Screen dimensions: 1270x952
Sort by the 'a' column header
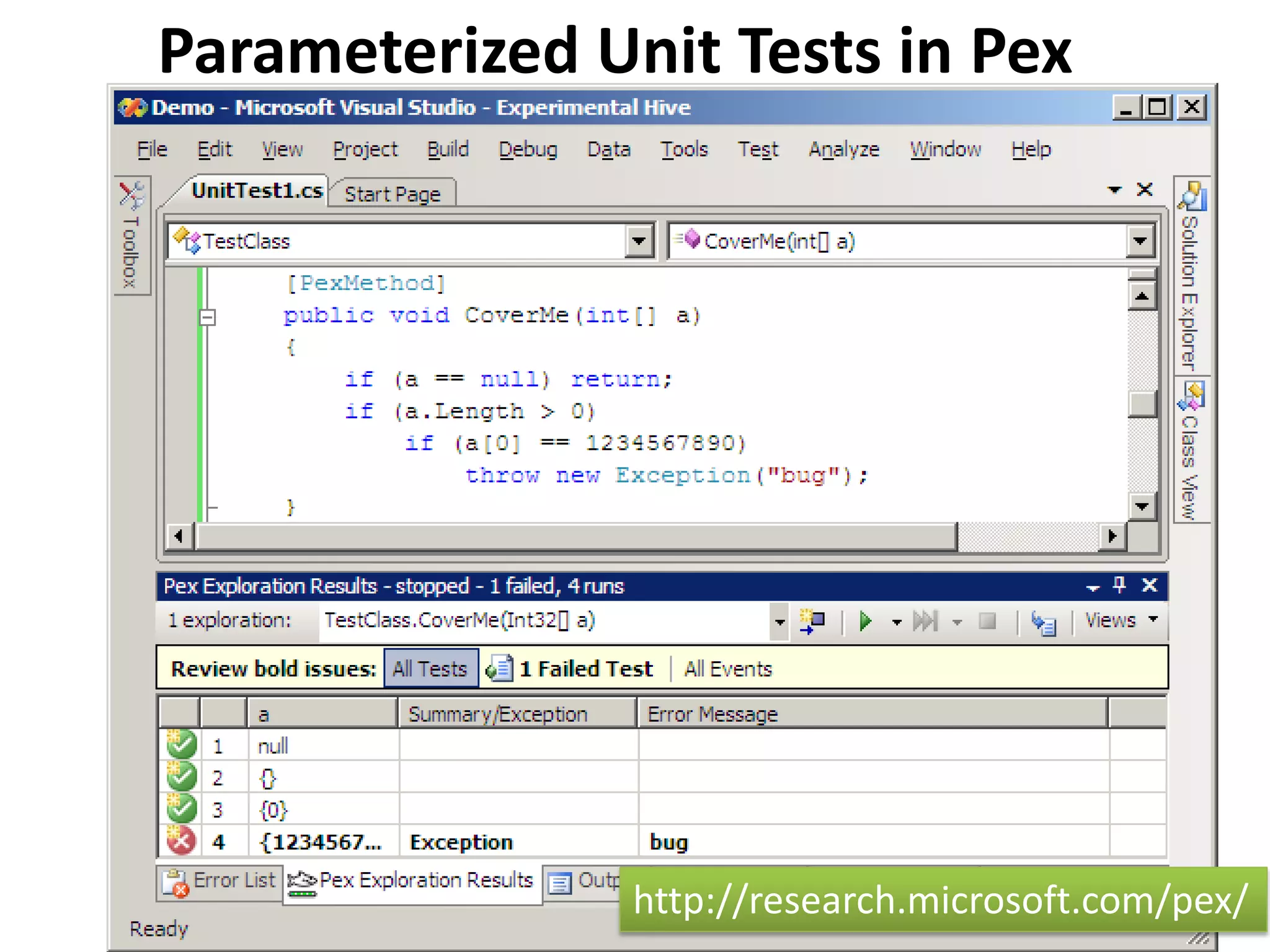click(x=322, y=713)
